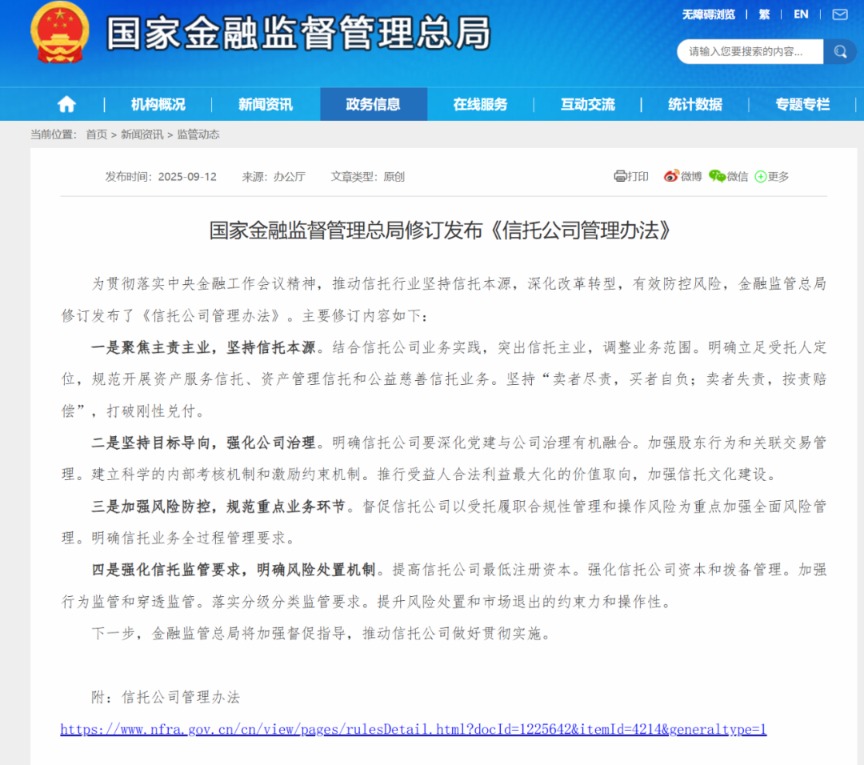
Task: Open the 机构概况 menu
Action: pyautogui.click(x=158, y=104)
